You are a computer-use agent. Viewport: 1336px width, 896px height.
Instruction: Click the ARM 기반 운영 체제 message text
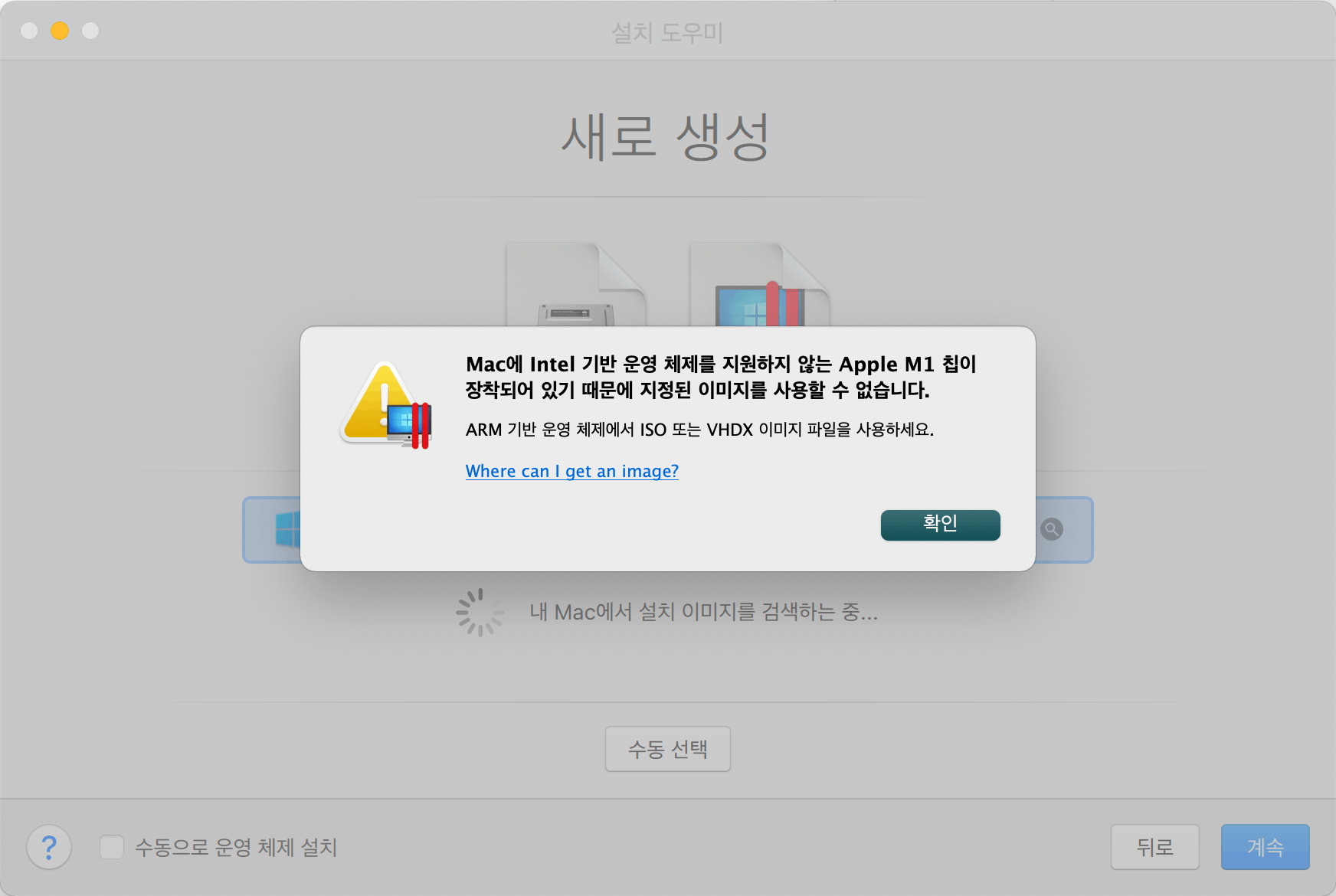(699, 430)
